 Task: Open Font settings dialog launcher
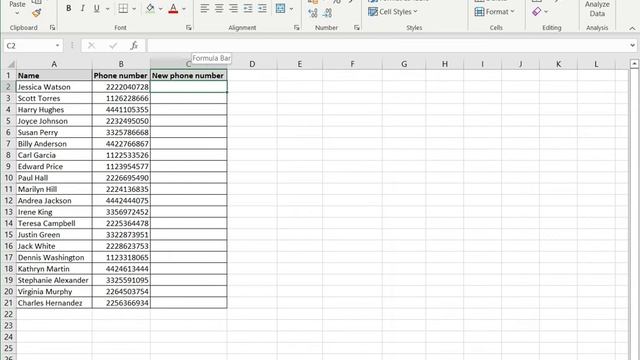189,28
